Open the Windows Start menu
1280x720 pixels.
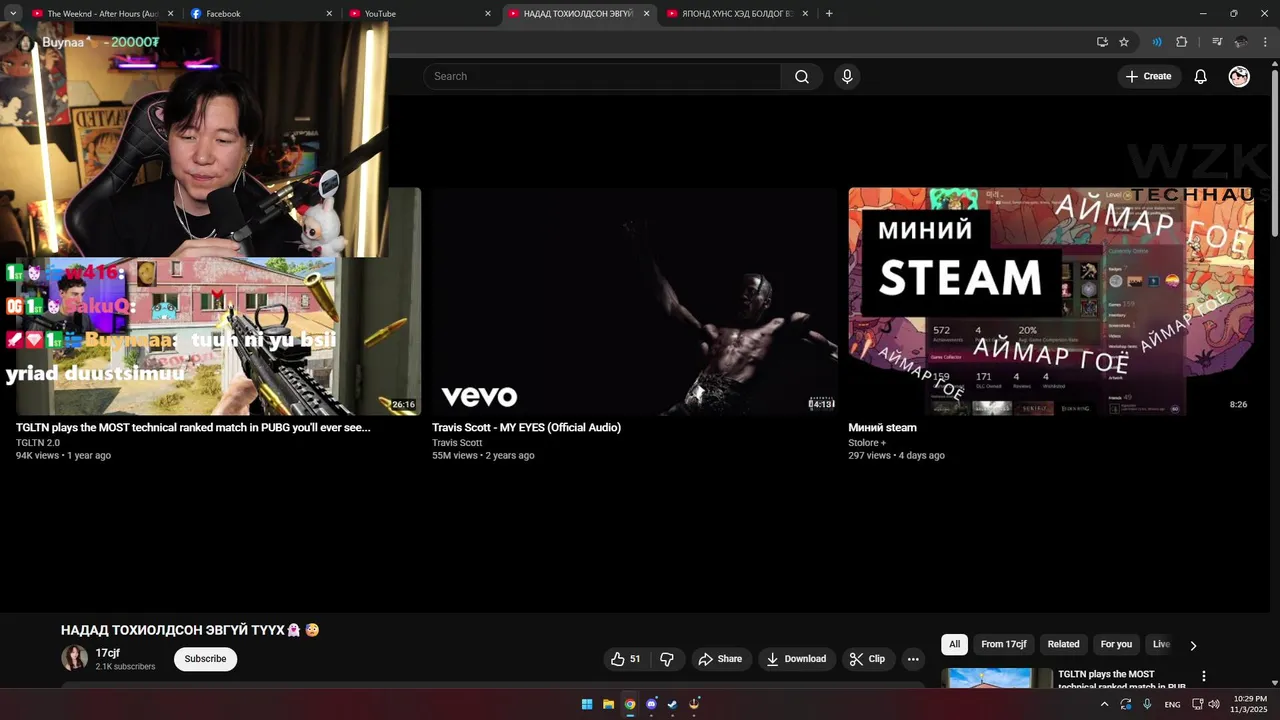tap(587, 704)
